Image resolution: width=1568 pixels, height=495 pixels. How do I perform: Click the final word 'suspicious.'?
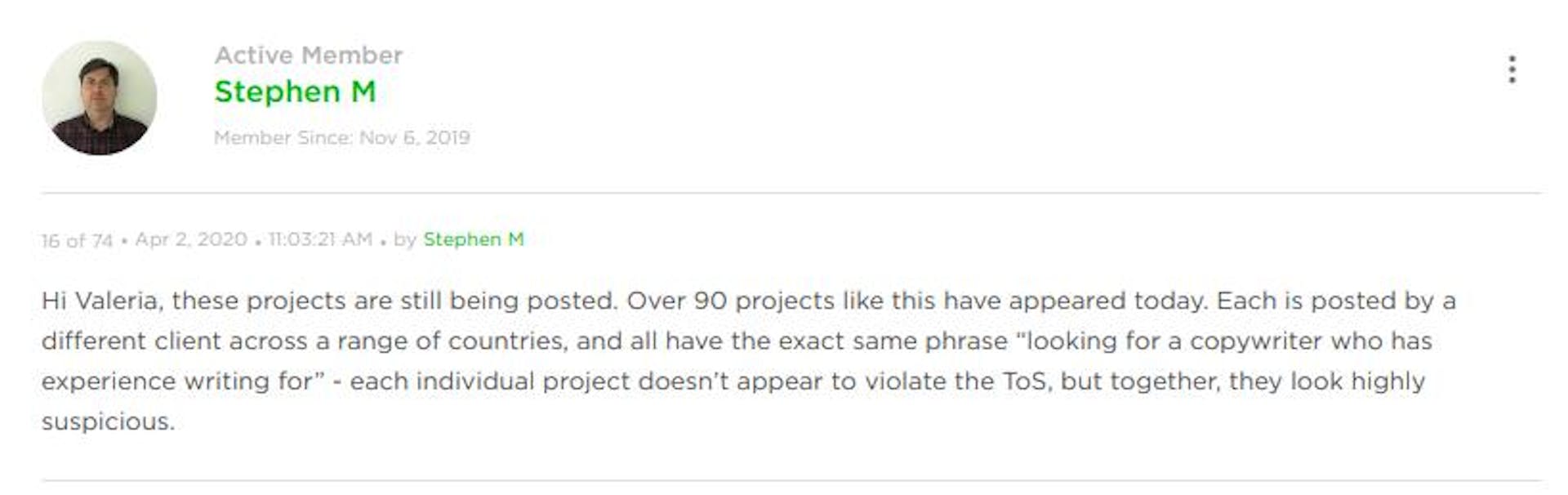108,421
